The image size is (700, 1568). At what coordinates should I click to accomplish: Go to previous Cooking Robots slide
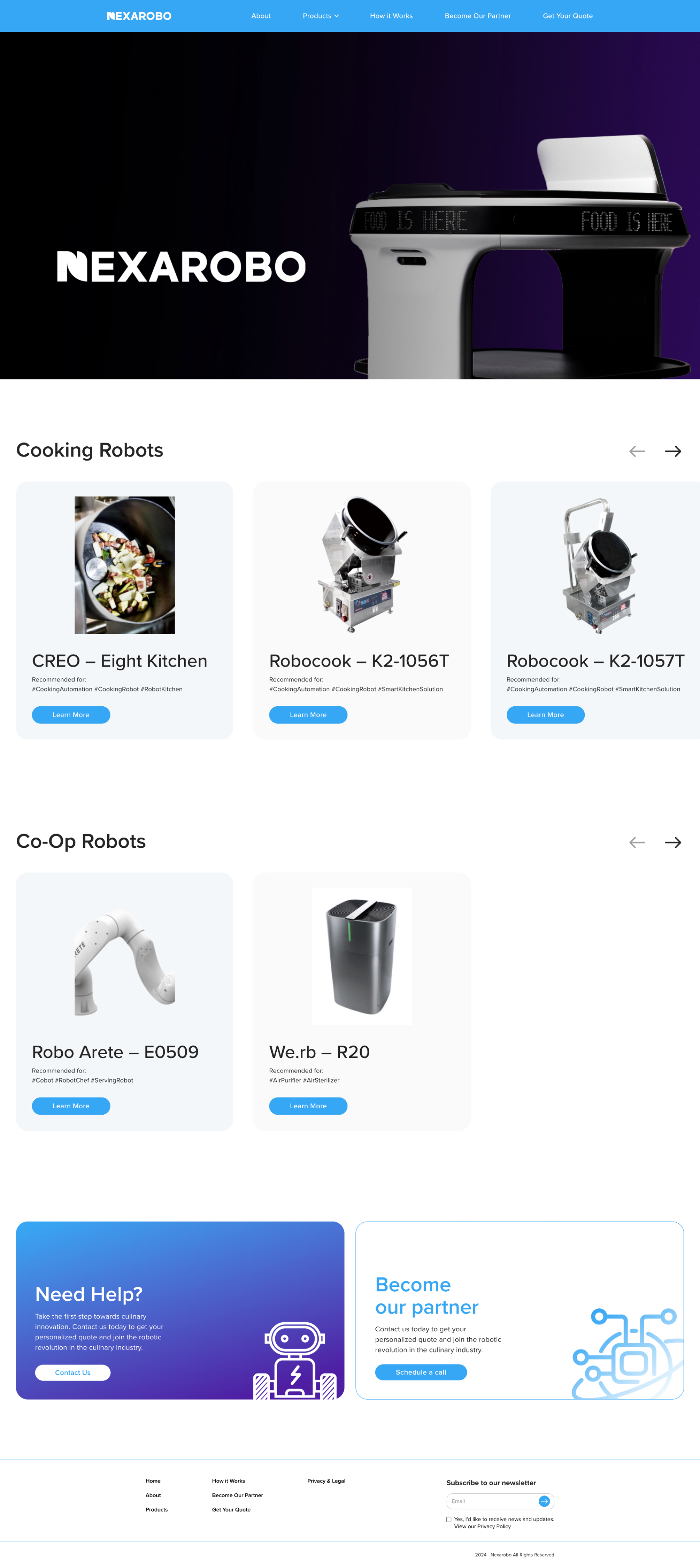click(x=637, y=451)
